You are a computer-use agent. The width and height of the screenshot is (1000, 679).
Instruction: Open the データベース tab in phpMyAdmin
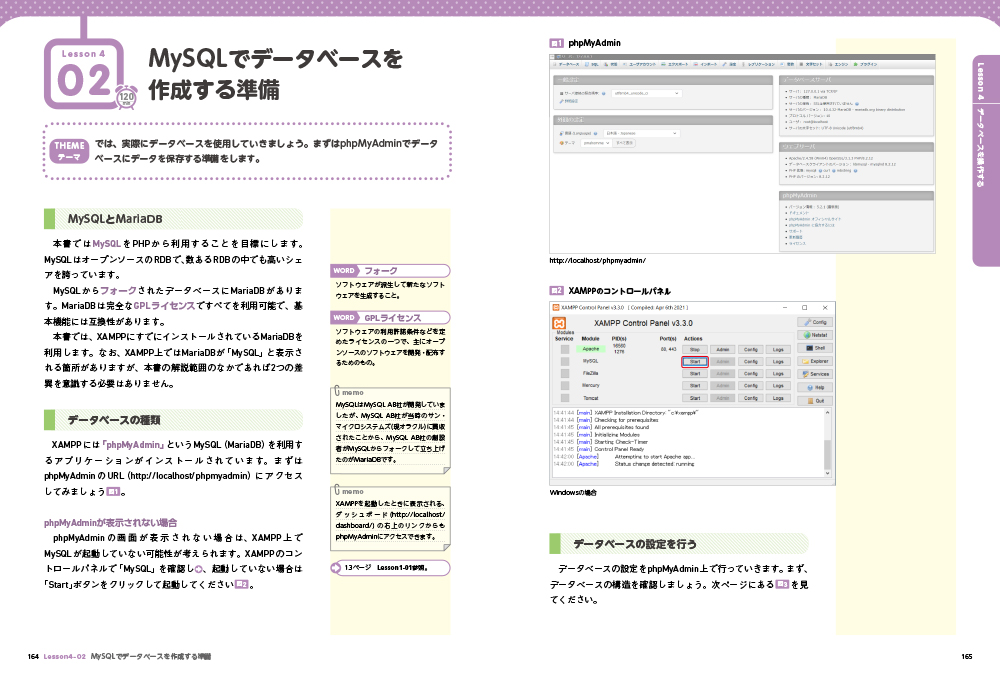tap(567, 64)
